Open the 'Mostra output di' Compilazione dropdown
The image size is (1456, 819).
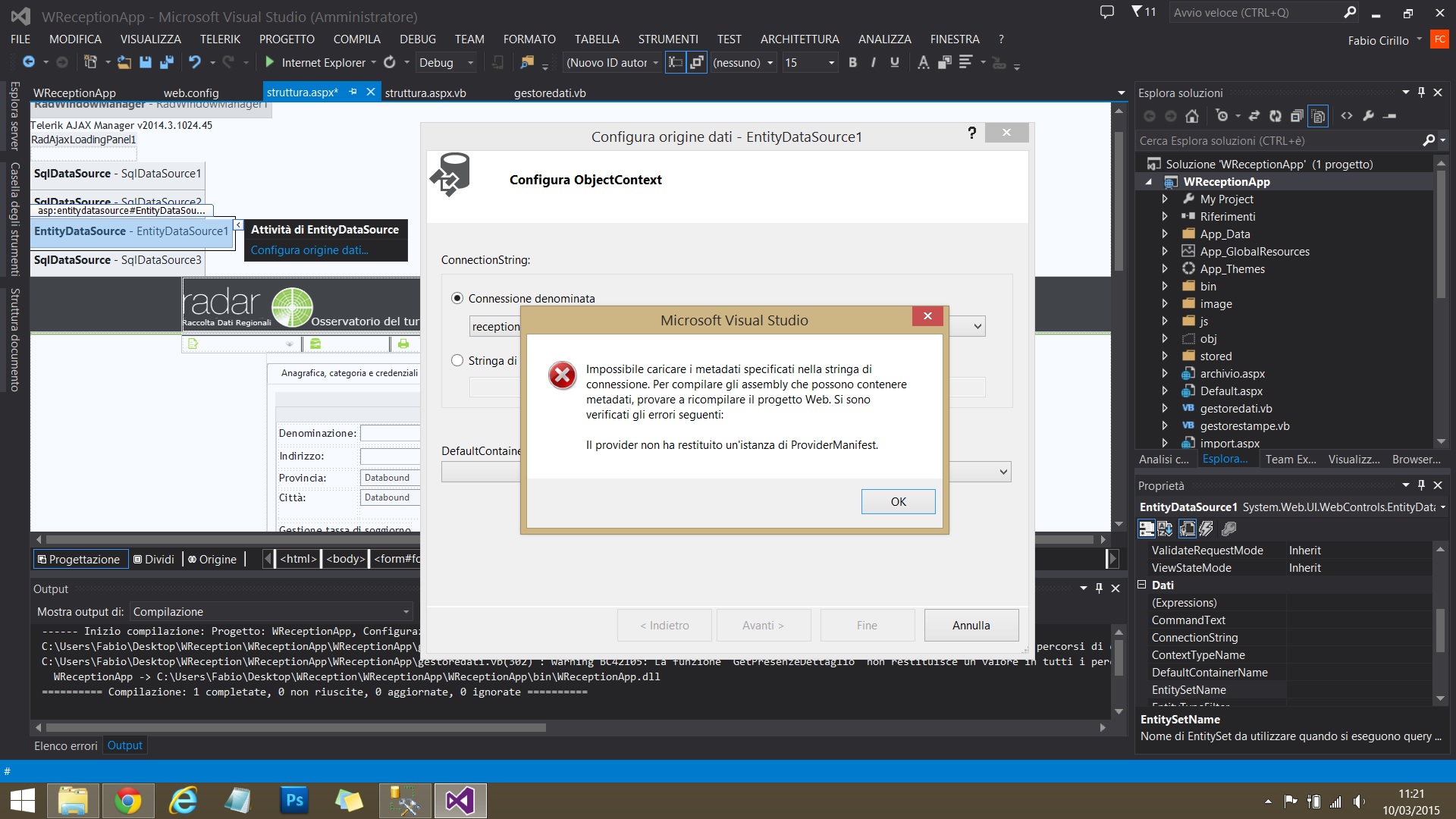[271, 611]
